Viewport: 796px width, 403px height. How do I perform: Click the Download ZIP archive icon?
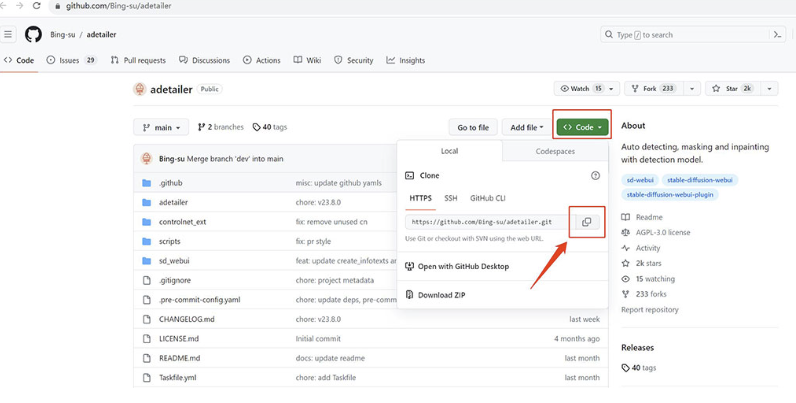(410, 295)
